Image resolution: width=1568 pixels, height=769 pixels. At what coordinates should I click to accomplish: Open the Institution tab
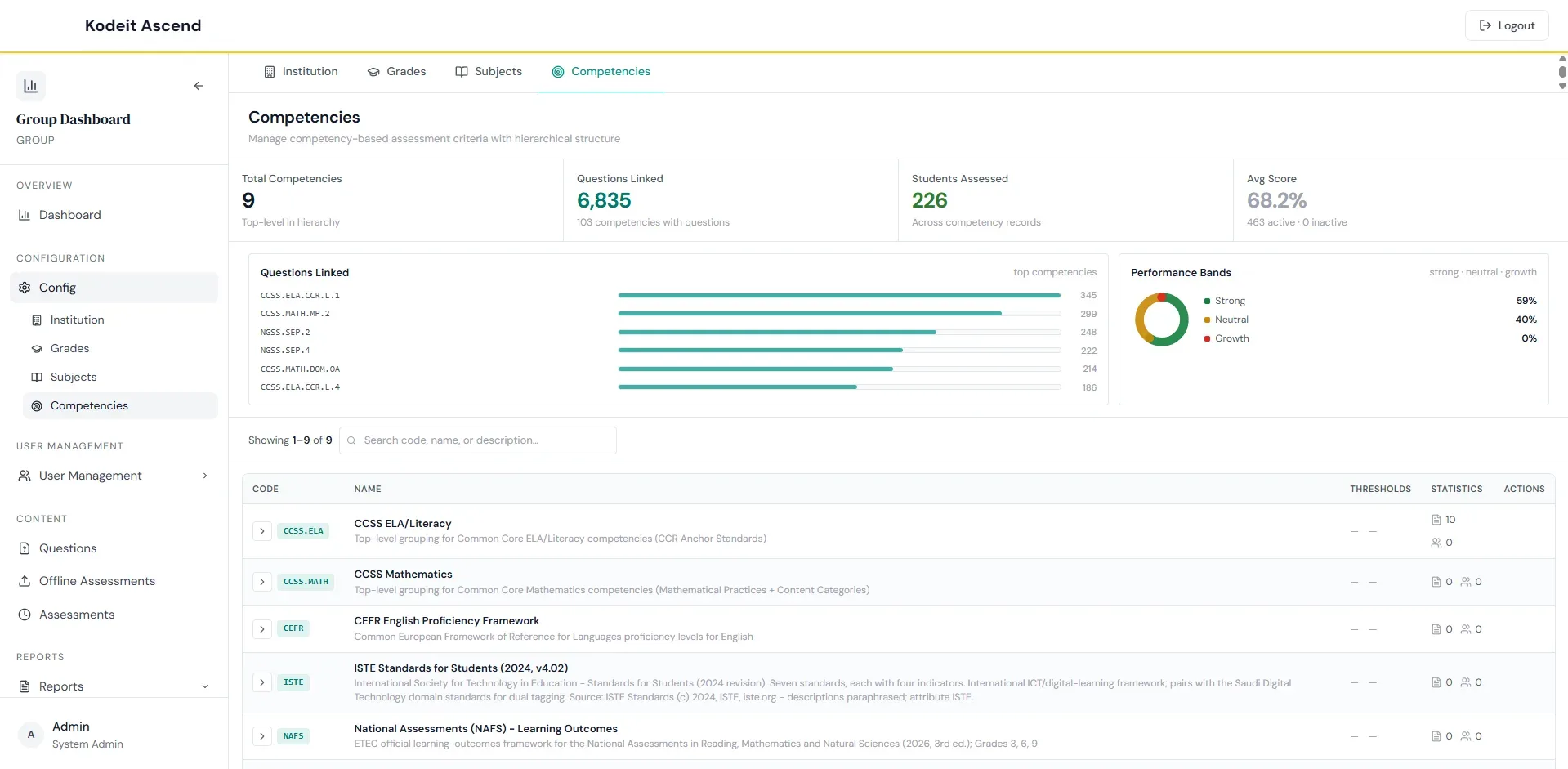click(301, 72)
